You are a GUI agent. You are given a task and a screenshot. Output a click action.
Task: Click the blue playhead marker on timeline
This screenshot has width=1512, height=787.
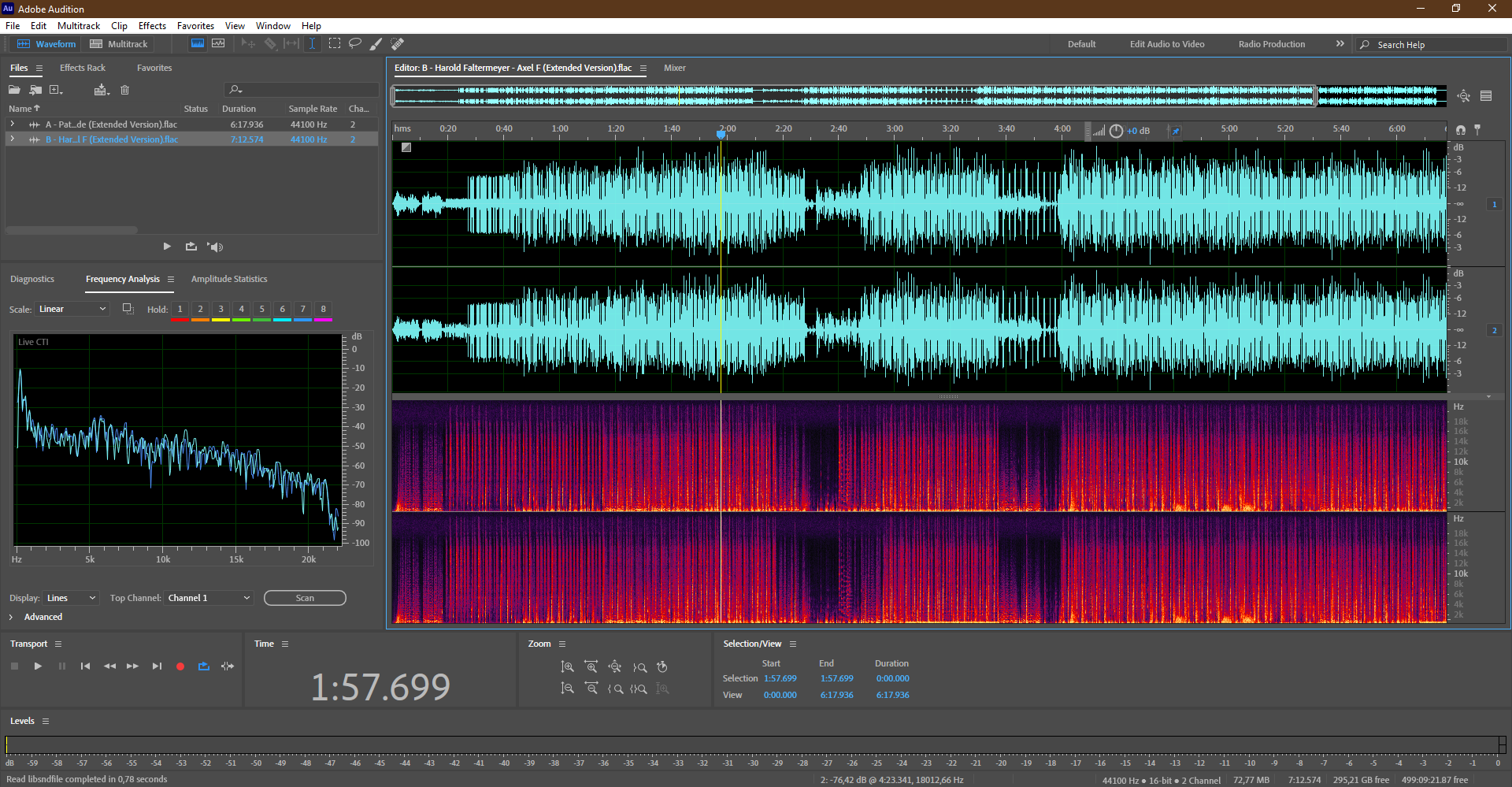[x=721, y=133]
